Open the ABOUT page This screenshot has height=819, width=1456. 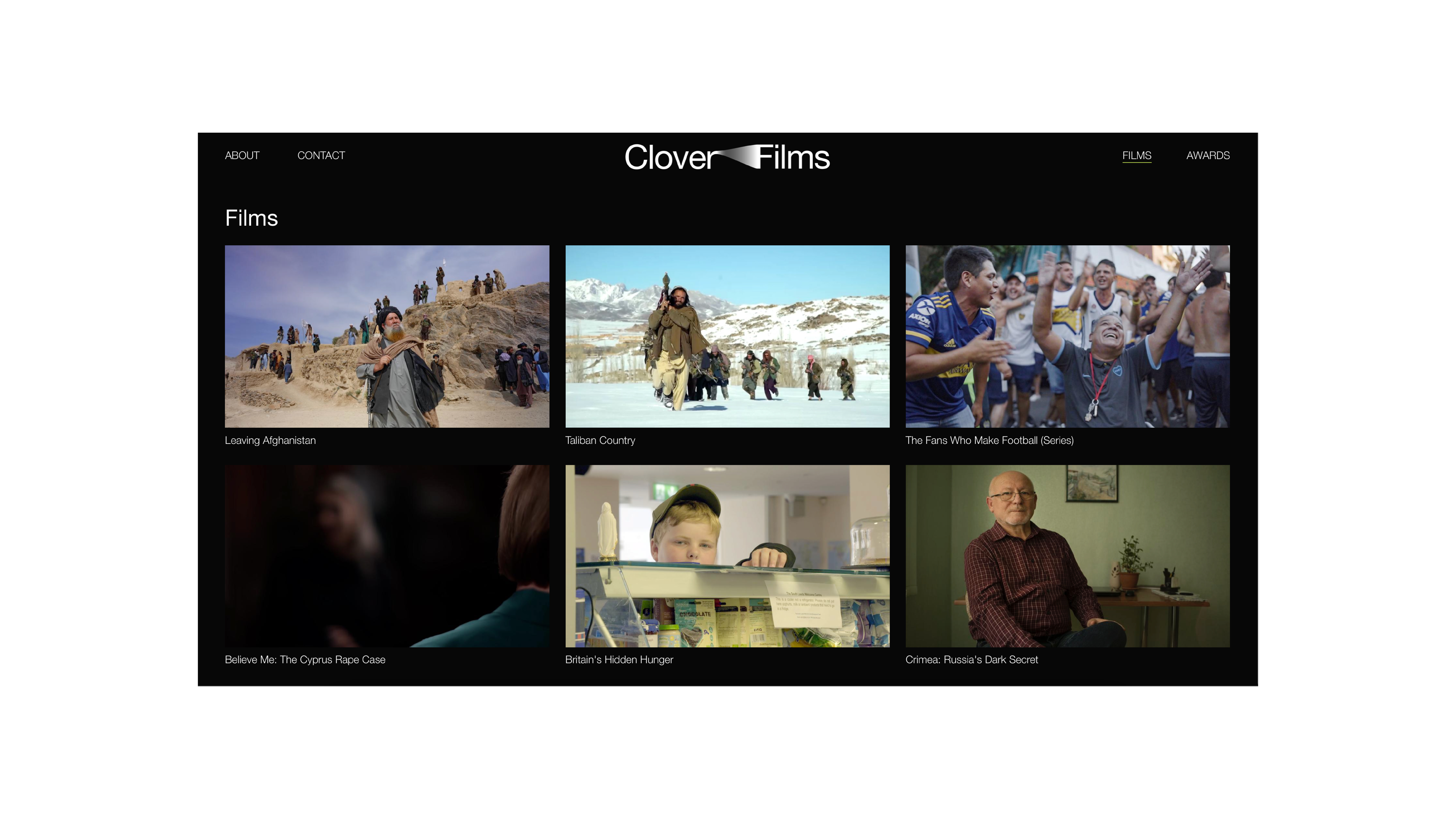click(242, 155)
